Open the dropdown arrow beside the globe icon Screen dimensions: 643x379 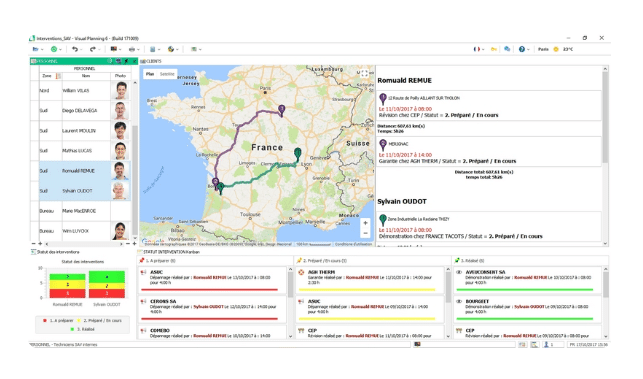pos(177,50)
